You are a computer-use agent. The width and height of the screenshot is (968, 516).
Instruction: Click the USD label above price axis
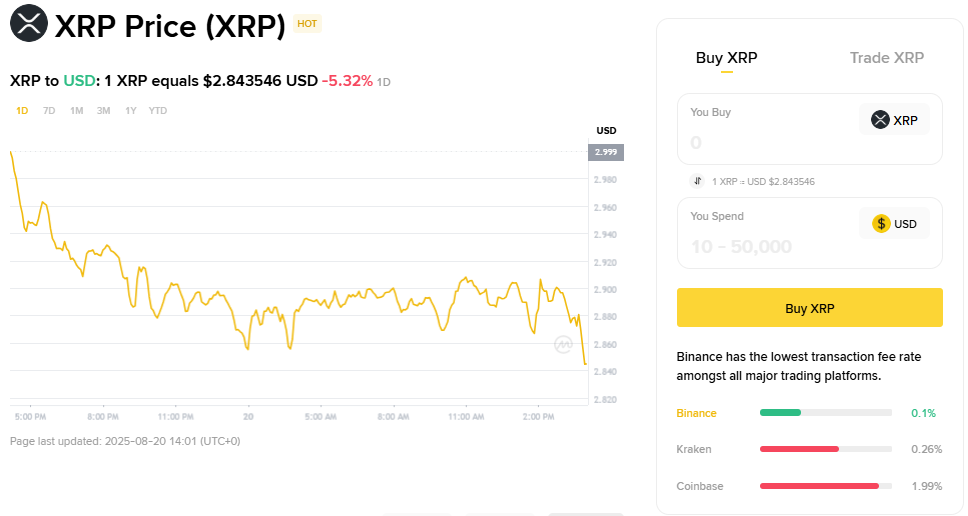(606, 130)
